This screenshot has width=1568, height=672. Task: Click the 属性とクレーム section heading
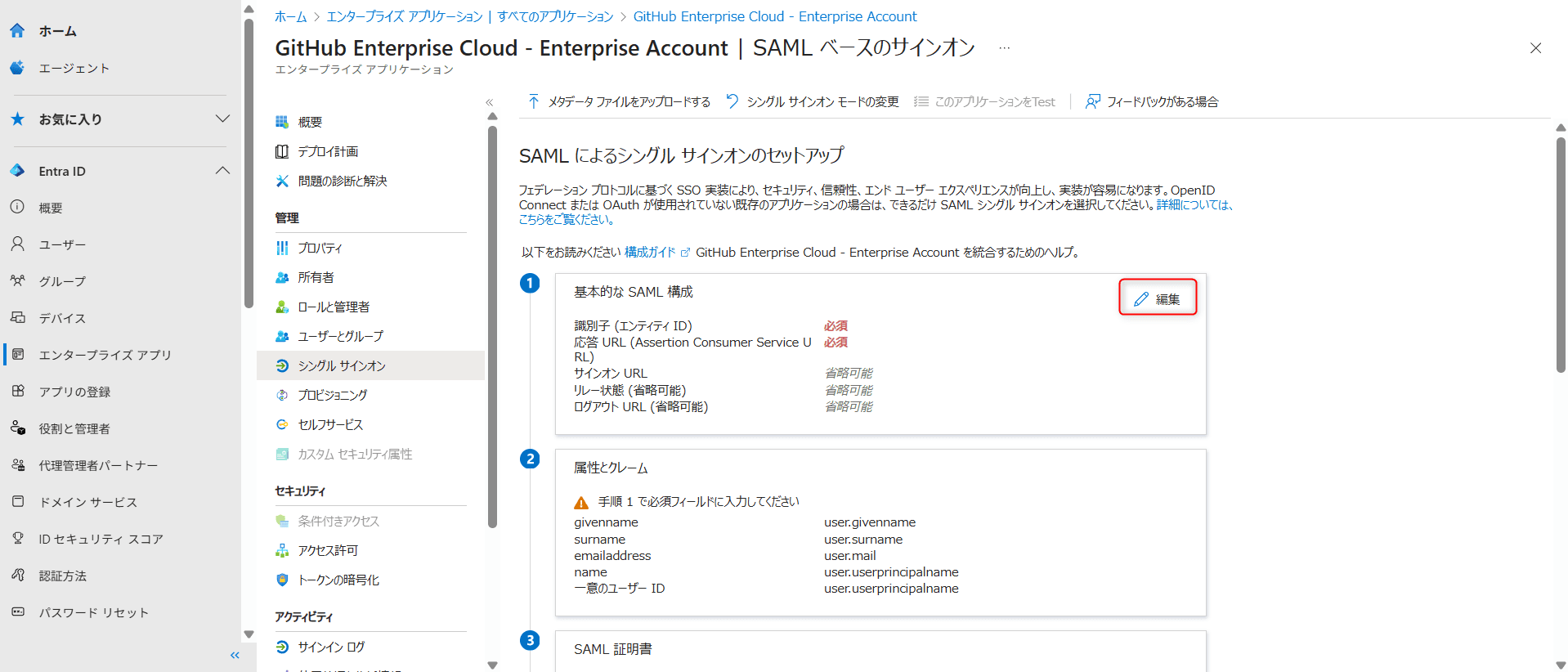[x=611, y=468]
